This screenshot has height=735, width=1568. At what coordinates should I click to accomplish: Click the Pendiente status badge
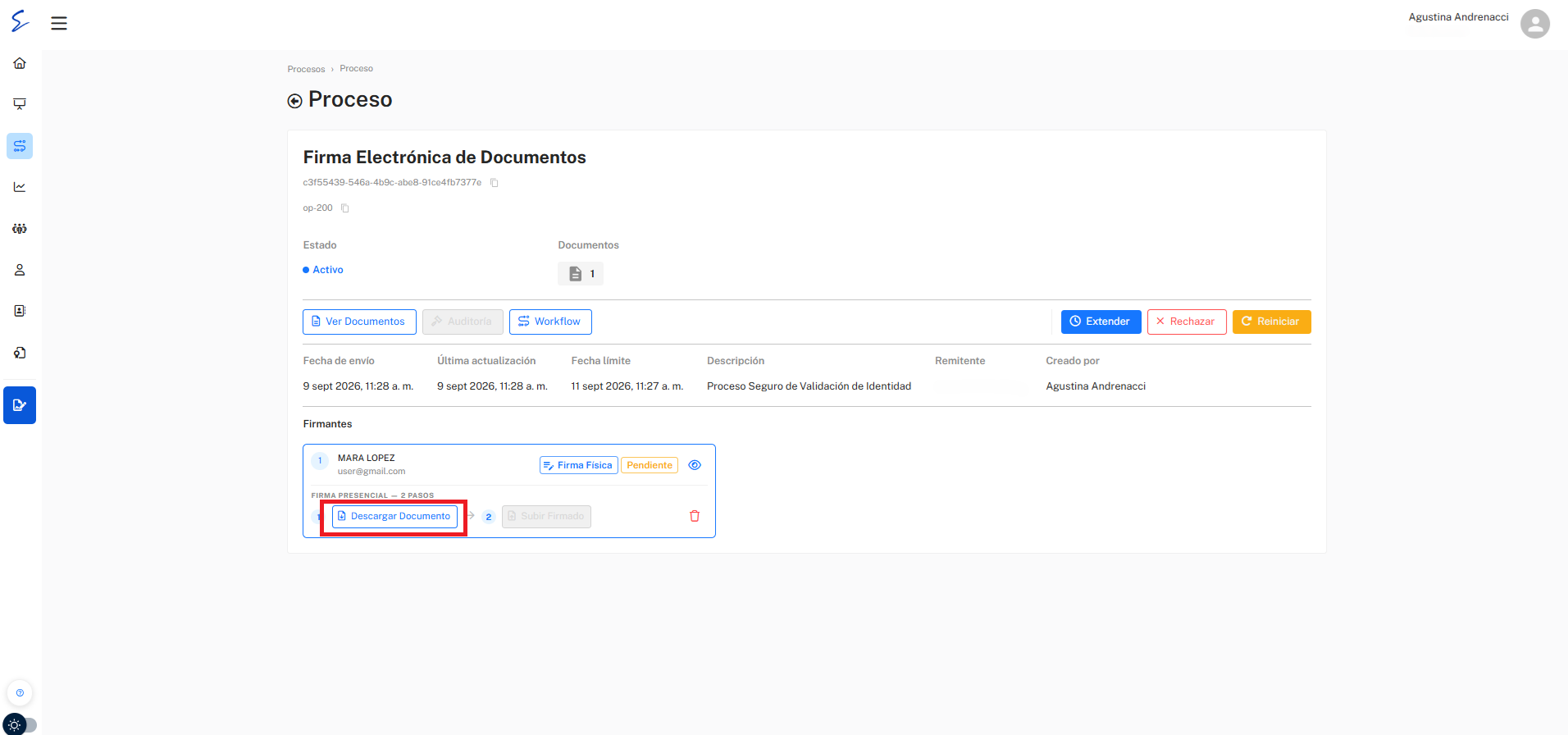(650, 465)
